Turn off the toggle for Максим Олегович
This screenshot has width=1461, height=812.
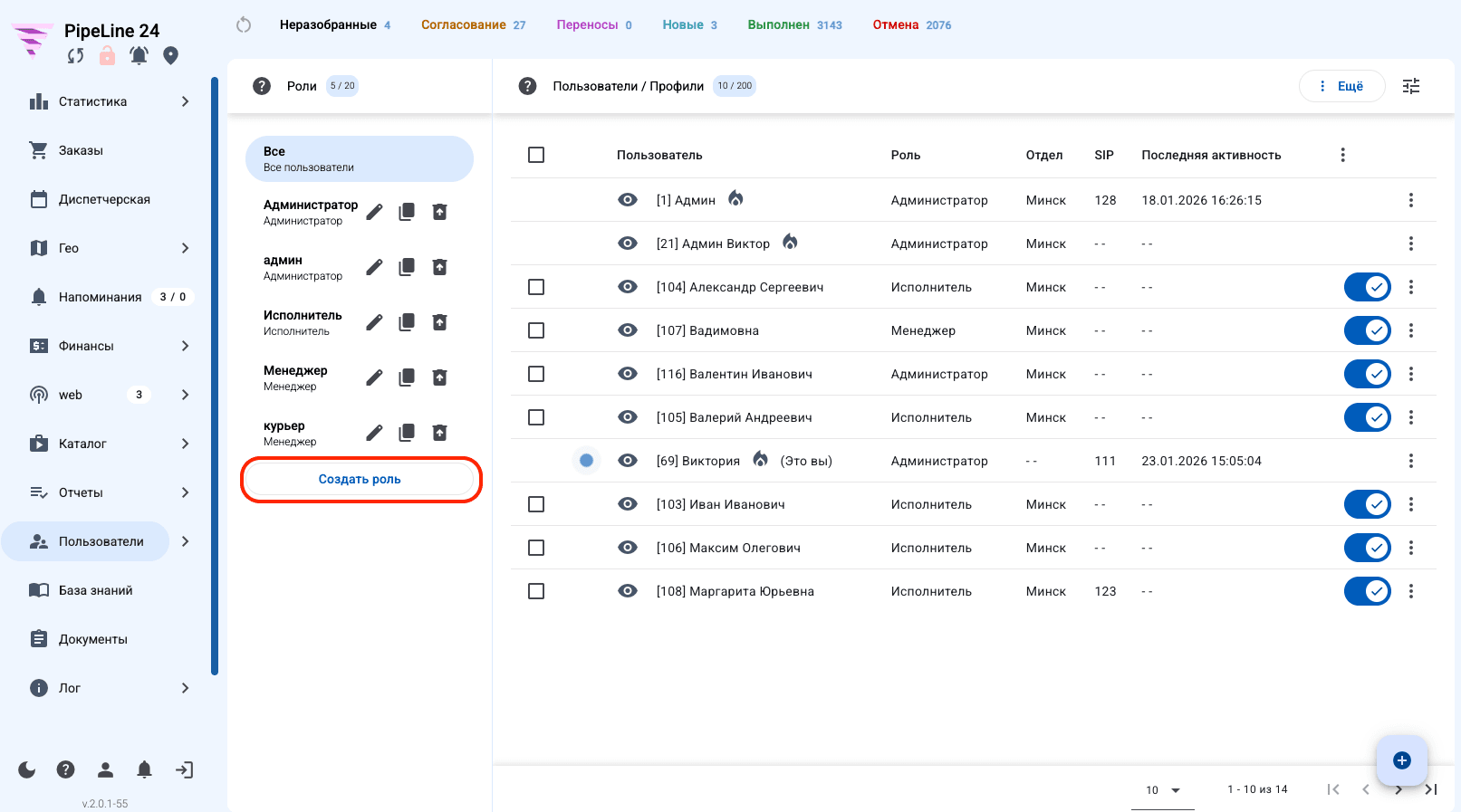tap(1368, 548)
